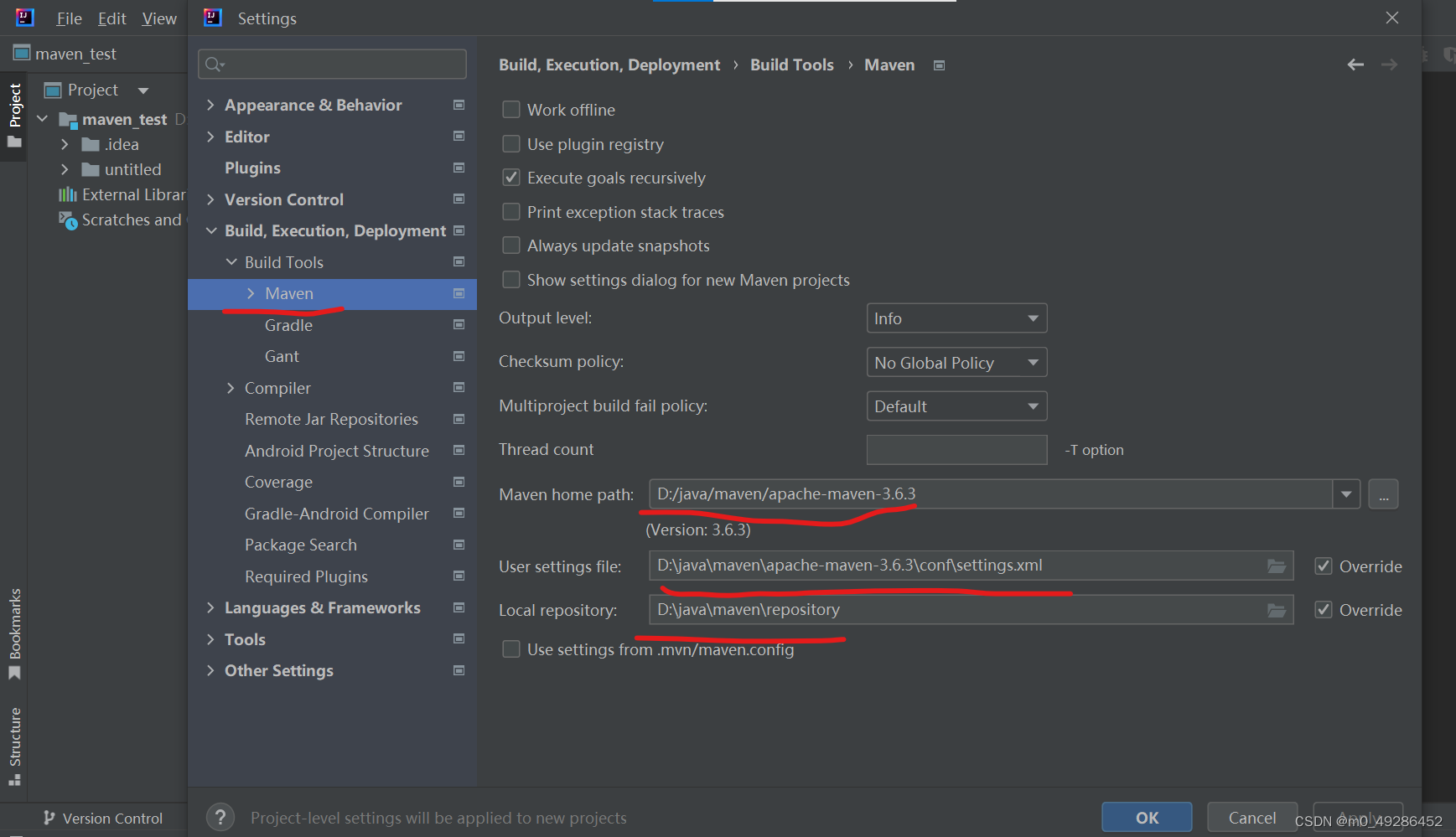
Task: Open the Checksum policy dropdown
Action: pyautogui.click(x=956, y=363)
